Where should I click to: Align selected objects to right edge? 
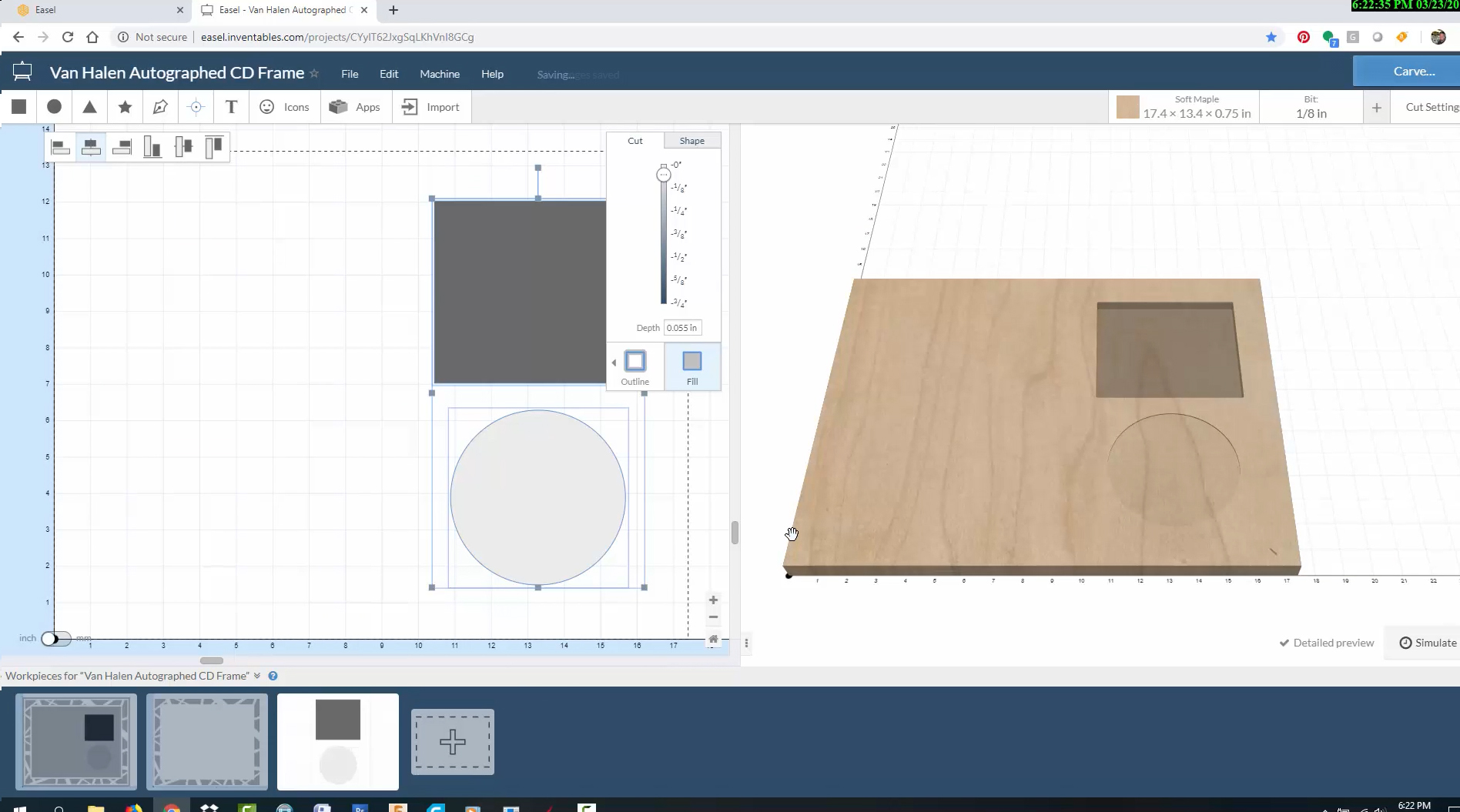pos(122,146)
